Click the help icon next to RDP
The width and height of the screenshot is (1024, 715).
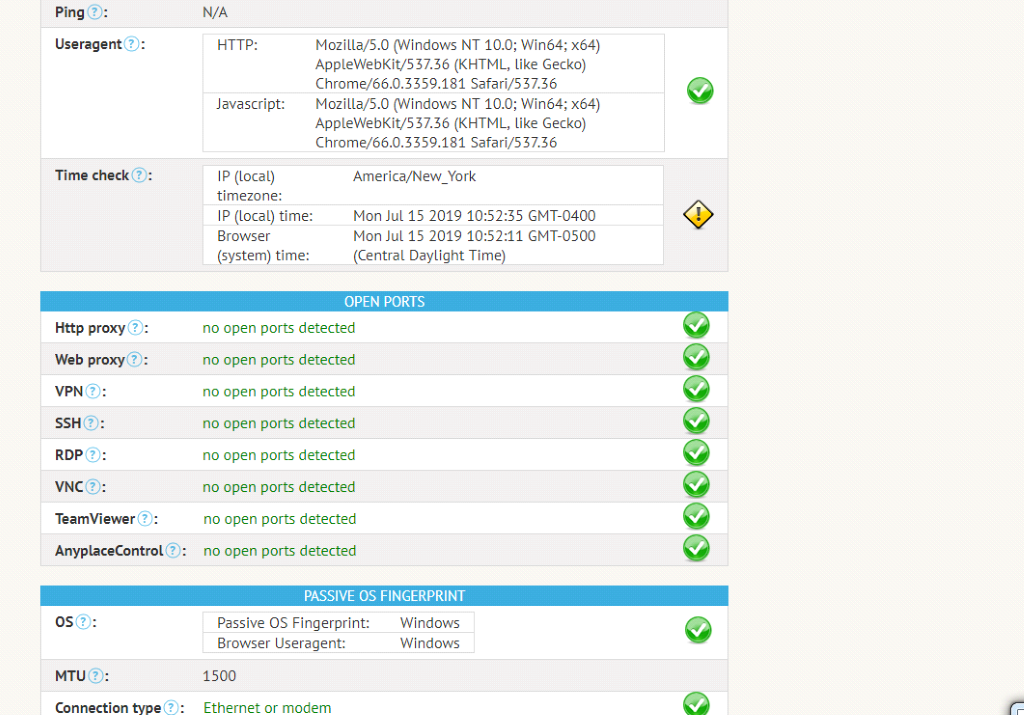(93, 455)
